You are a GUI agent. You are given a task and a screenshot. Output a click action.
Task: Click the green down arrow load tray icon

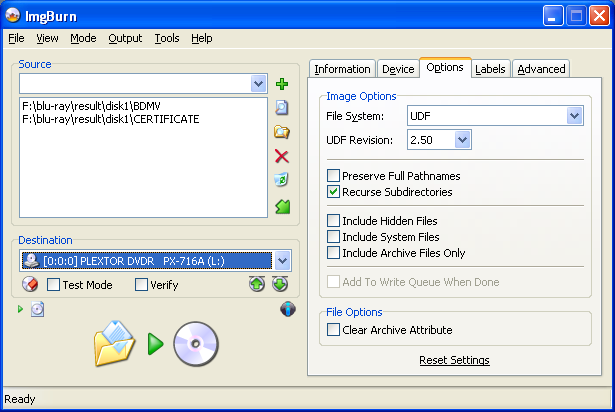coord(280,284)
